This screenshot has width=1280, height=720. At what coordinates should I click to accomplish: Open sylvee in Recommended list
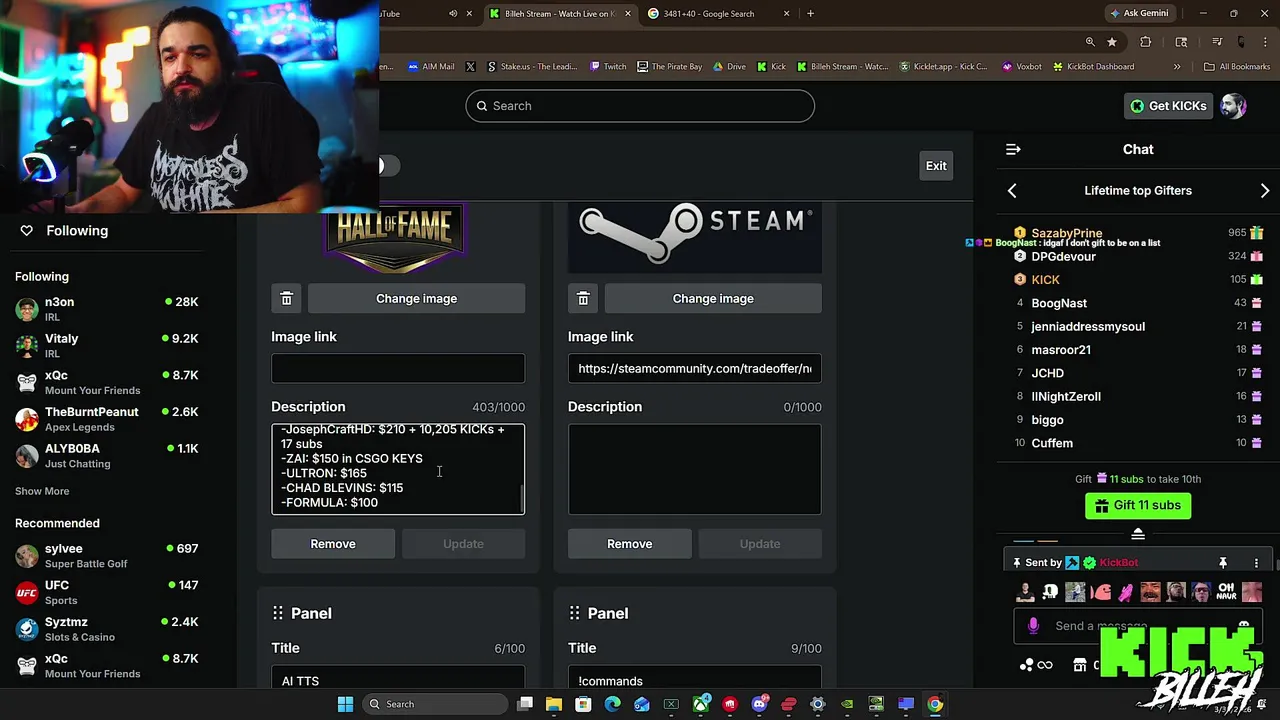[107, 556]
